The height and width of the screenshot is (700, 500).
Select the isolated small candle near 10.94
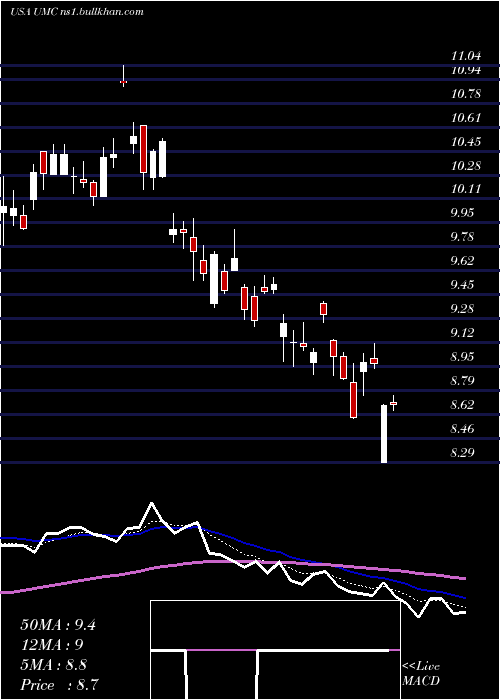click(124, 76)
